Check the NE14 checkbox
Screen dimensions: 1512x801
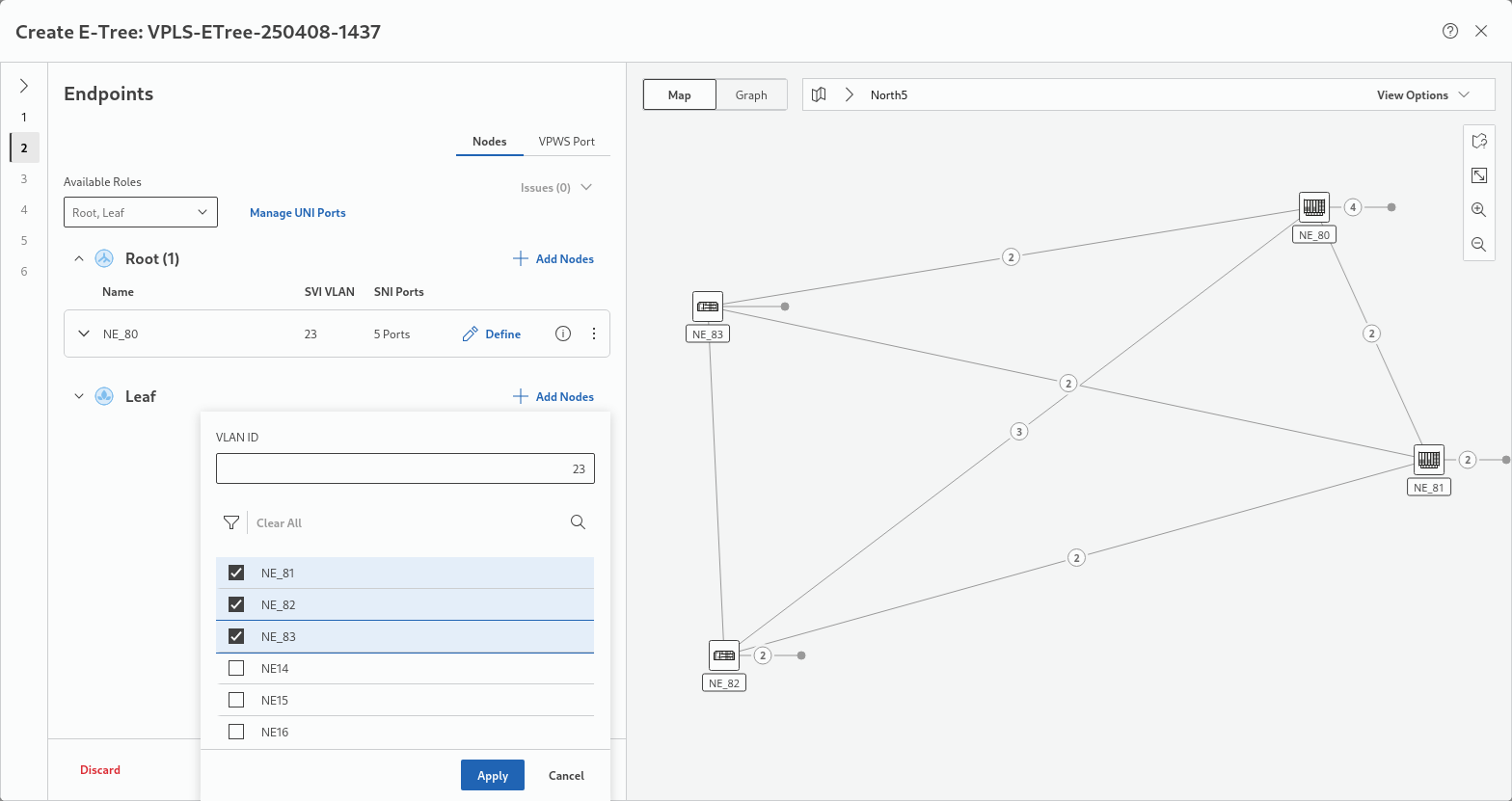click(236, 668)
